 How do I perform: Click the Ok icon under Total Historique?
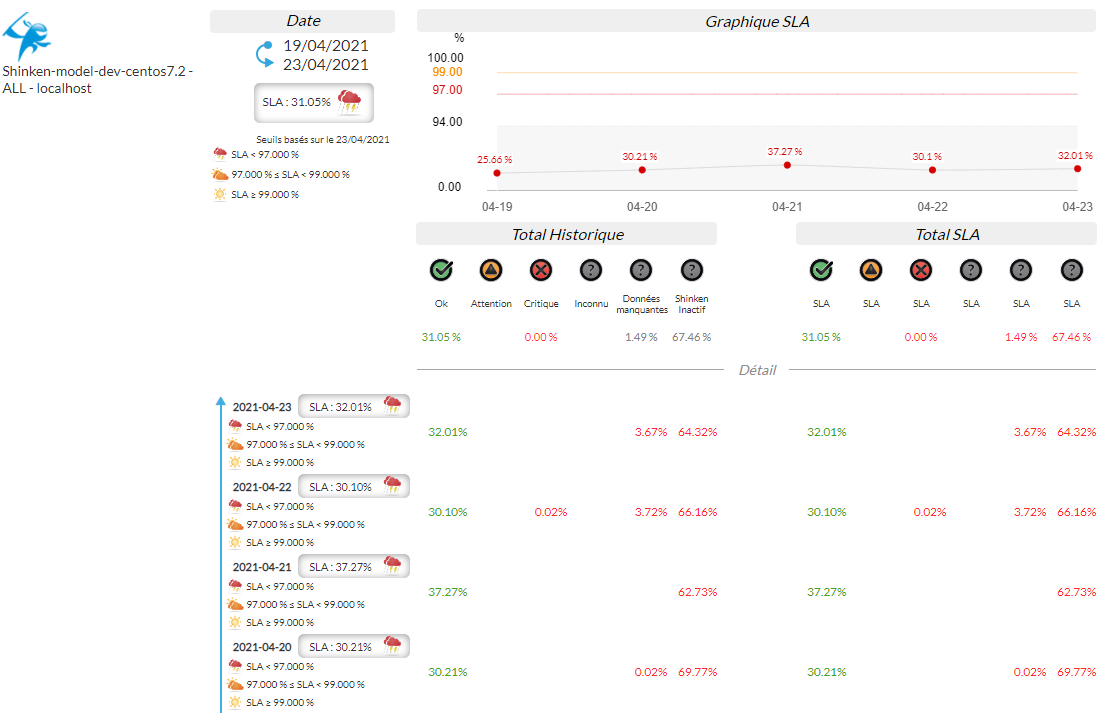tap(441, 270)
